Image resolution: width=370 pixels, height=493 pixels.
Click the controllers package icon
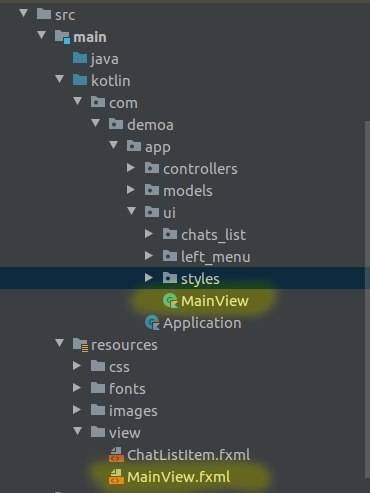pos(152,168)
